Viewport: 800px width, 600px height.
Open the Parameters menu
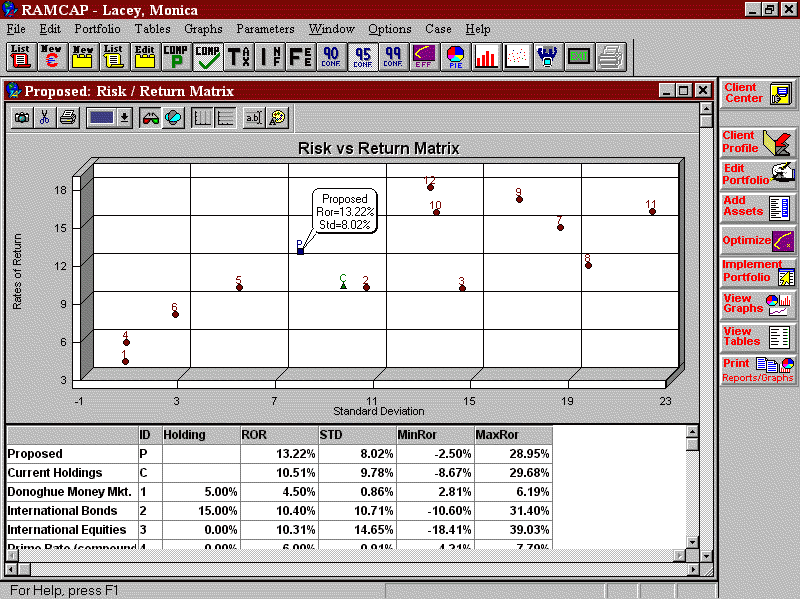[265, 29]
